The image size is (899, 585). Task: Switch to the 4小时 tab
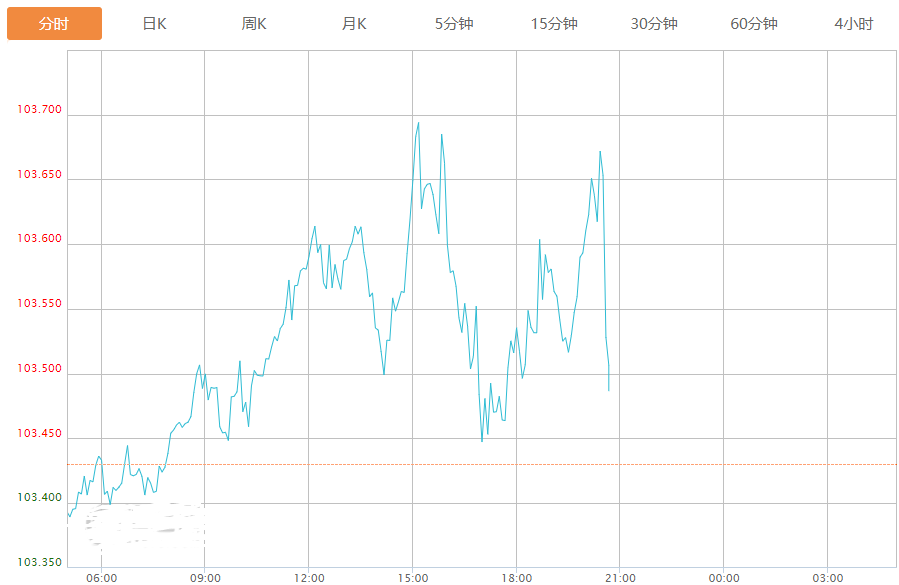pyautogui.click(x=853, y=23)
